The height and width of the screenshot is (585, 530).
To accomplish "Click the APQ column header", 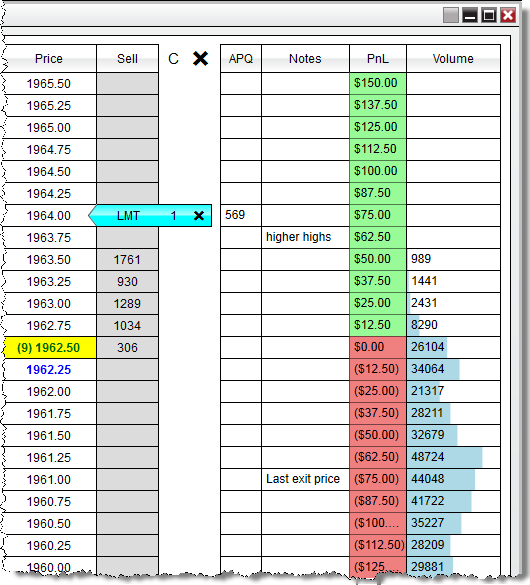I will point(241,59).
